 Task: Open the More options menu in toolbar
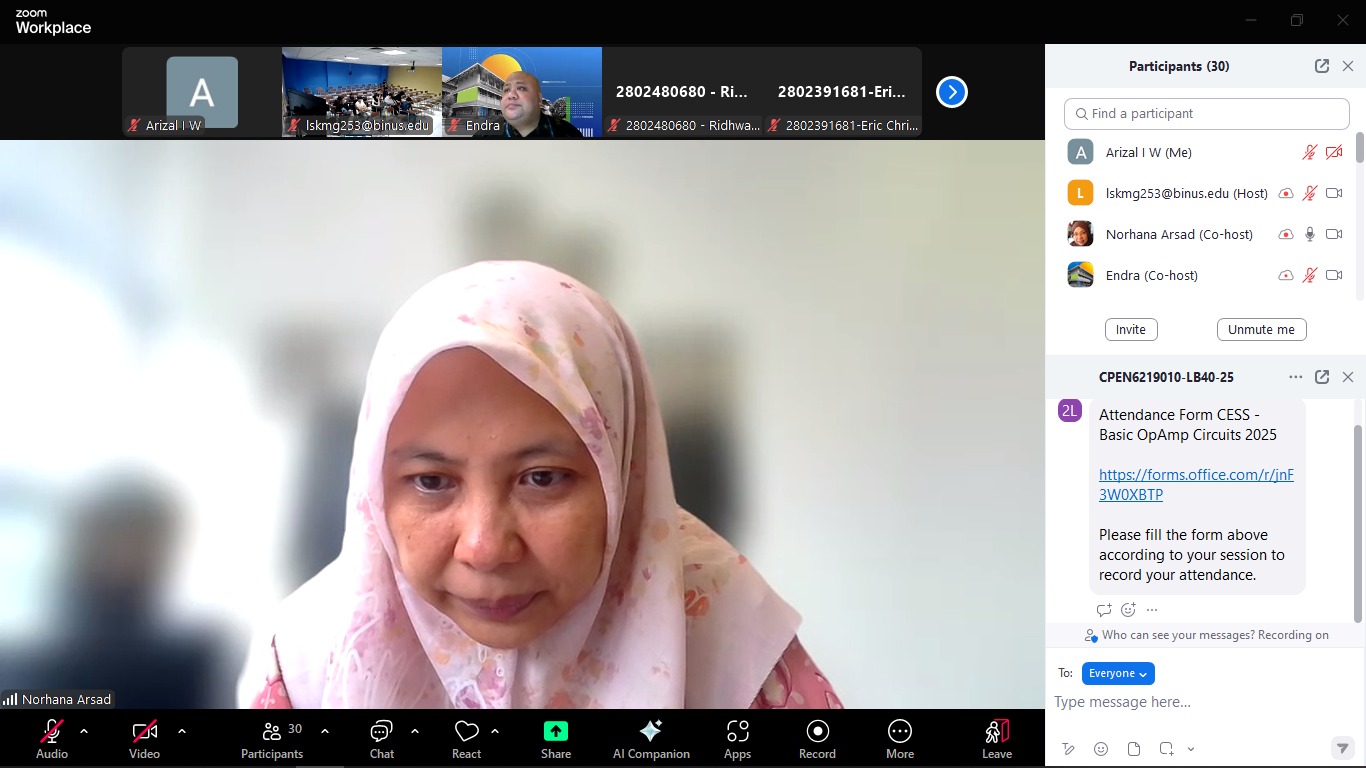900,739
